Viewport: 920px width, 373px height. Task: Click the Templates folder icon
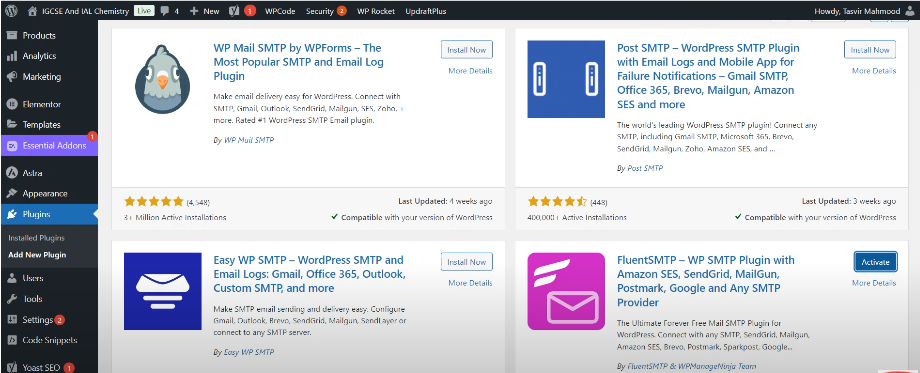11,124
